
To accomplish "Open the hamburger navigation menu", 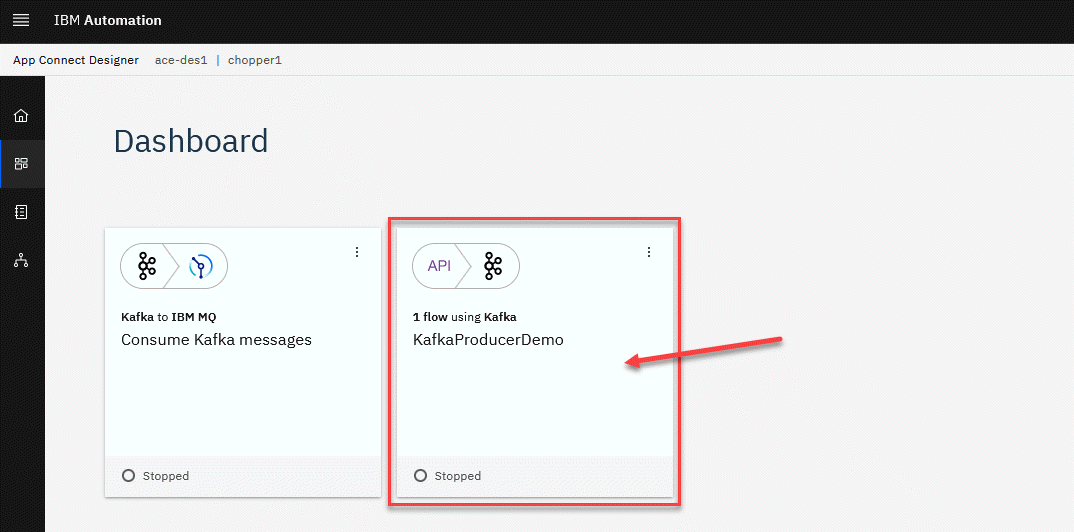I will coord(21,21).
